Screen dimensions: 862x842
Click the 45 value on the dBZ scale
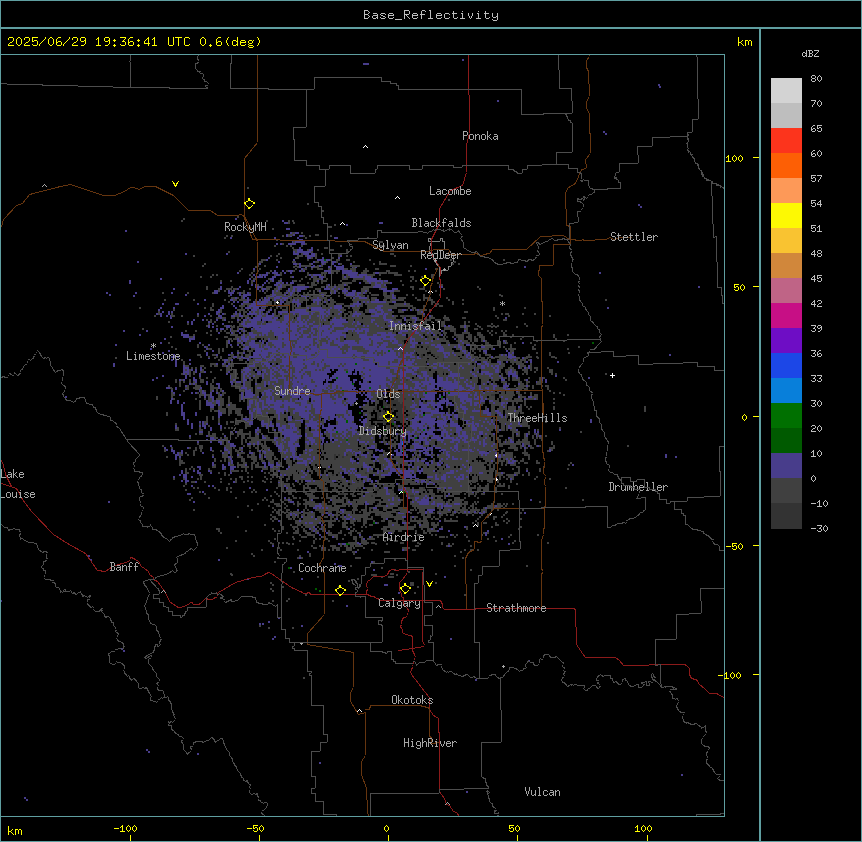tap(816, 278)
